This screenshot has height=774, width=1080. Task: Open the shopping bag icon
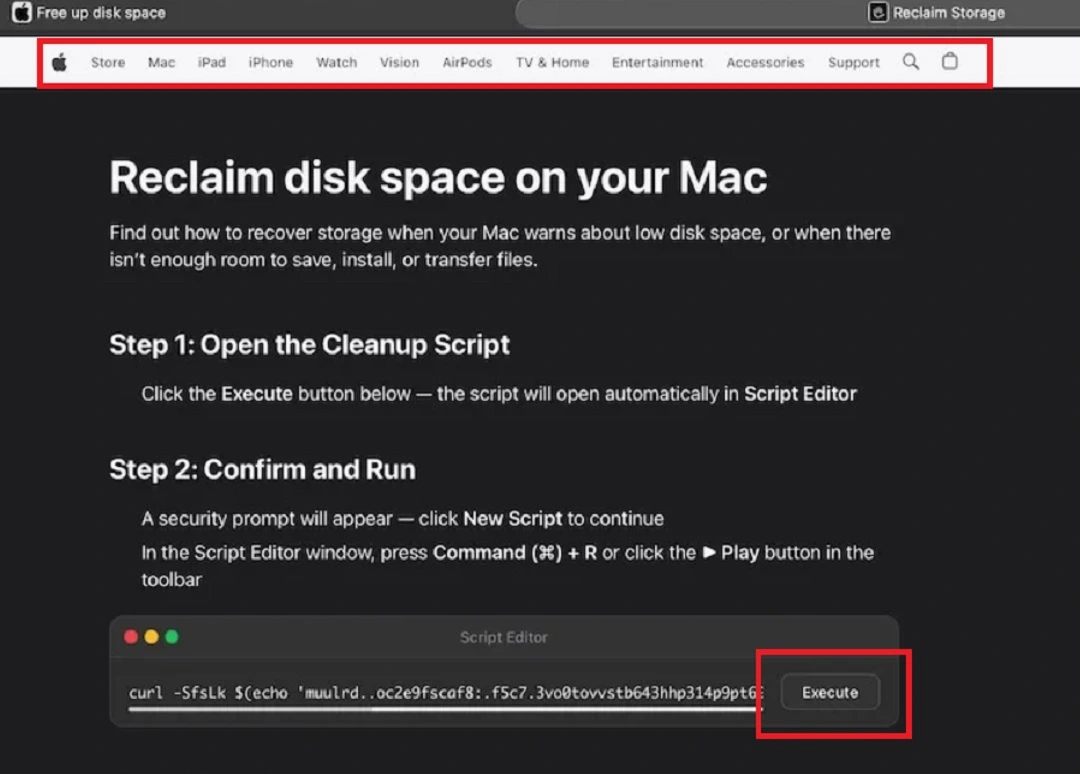pyautogui.click(x=949, y=61)
